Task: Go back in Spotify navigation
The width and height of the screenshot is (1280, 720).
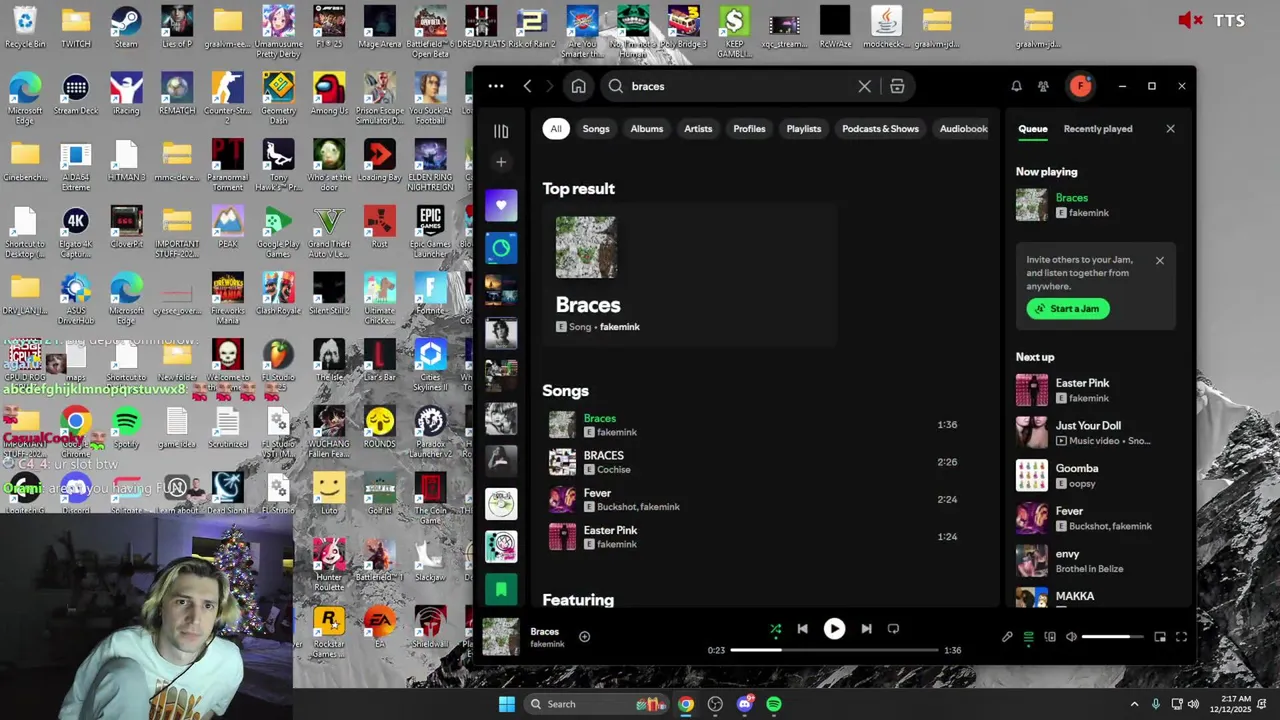Action: pyautogui.click(x=527, y=86)
